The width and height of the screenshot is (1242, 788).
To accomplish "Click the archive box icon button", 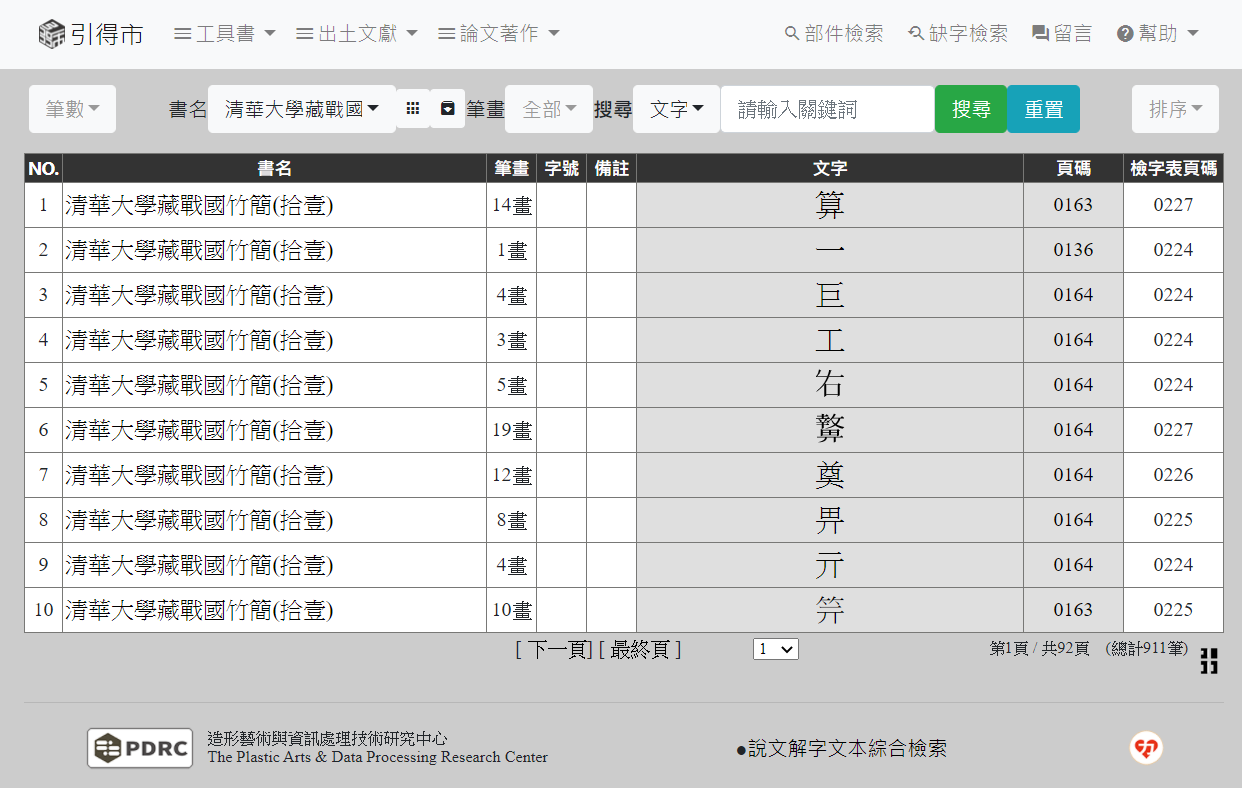I will (448, 108).
